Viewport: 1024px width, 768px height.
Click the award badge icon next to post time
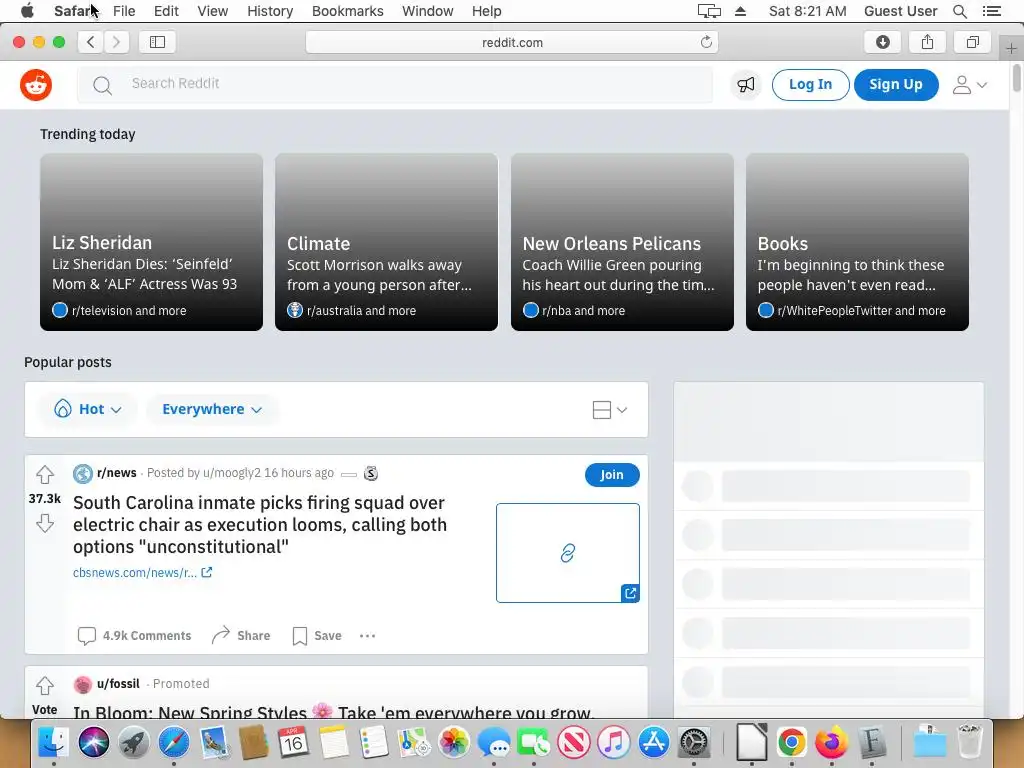371,473
